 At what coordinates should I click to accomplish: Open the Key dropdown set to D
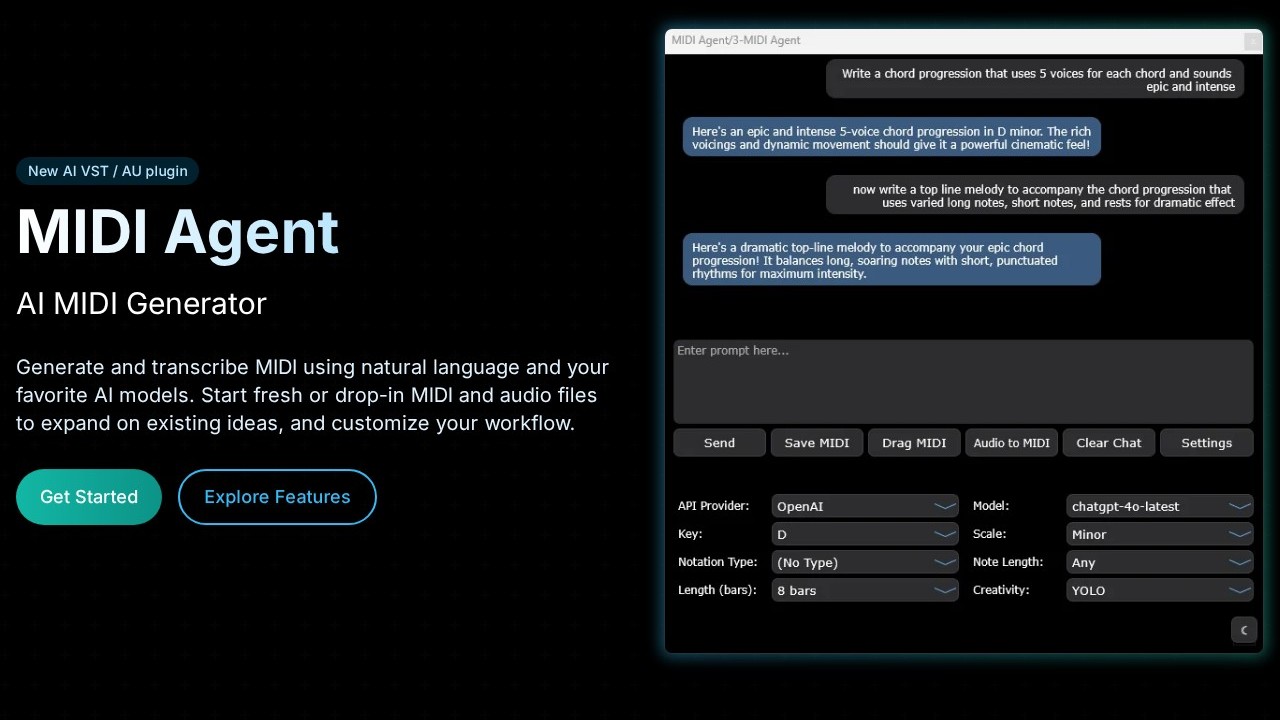(x=865, y=534)
